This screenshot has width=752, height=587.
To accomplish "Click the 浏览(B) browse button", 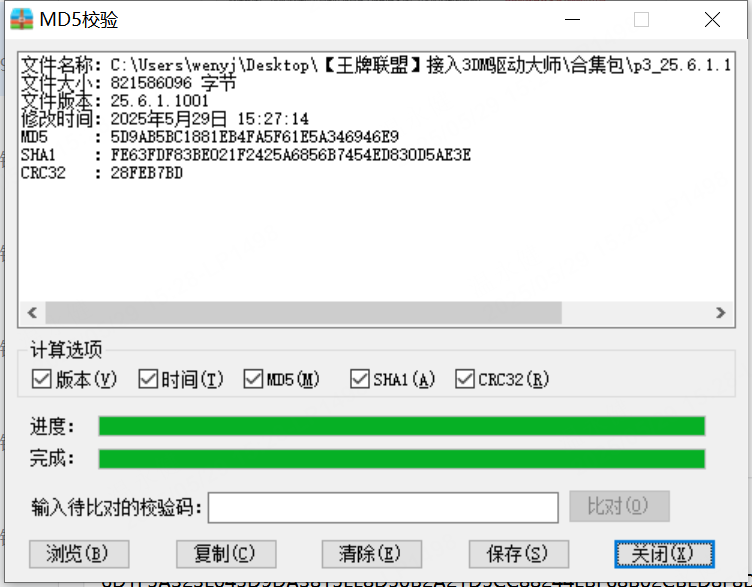I will click(x=79, y=554).
